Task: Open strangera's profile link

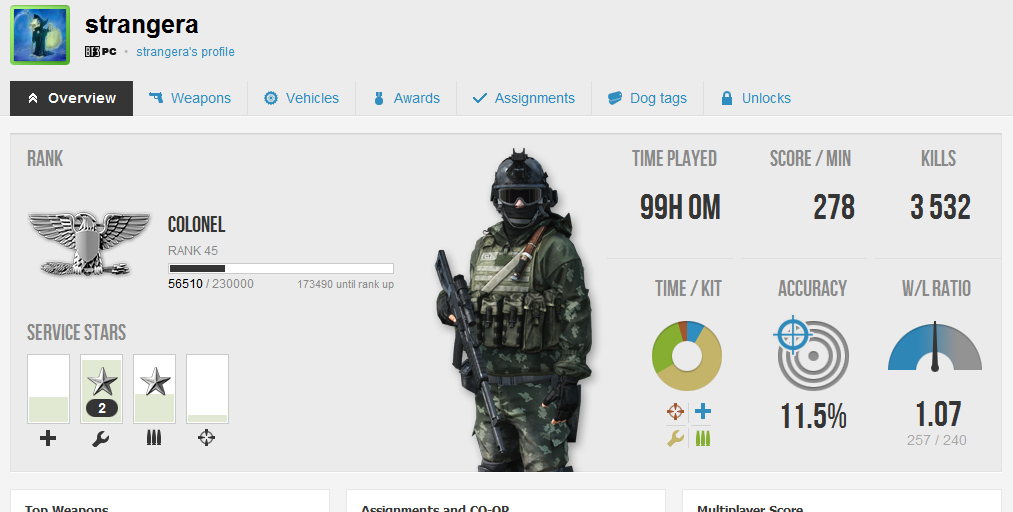Action: [185, 51]
